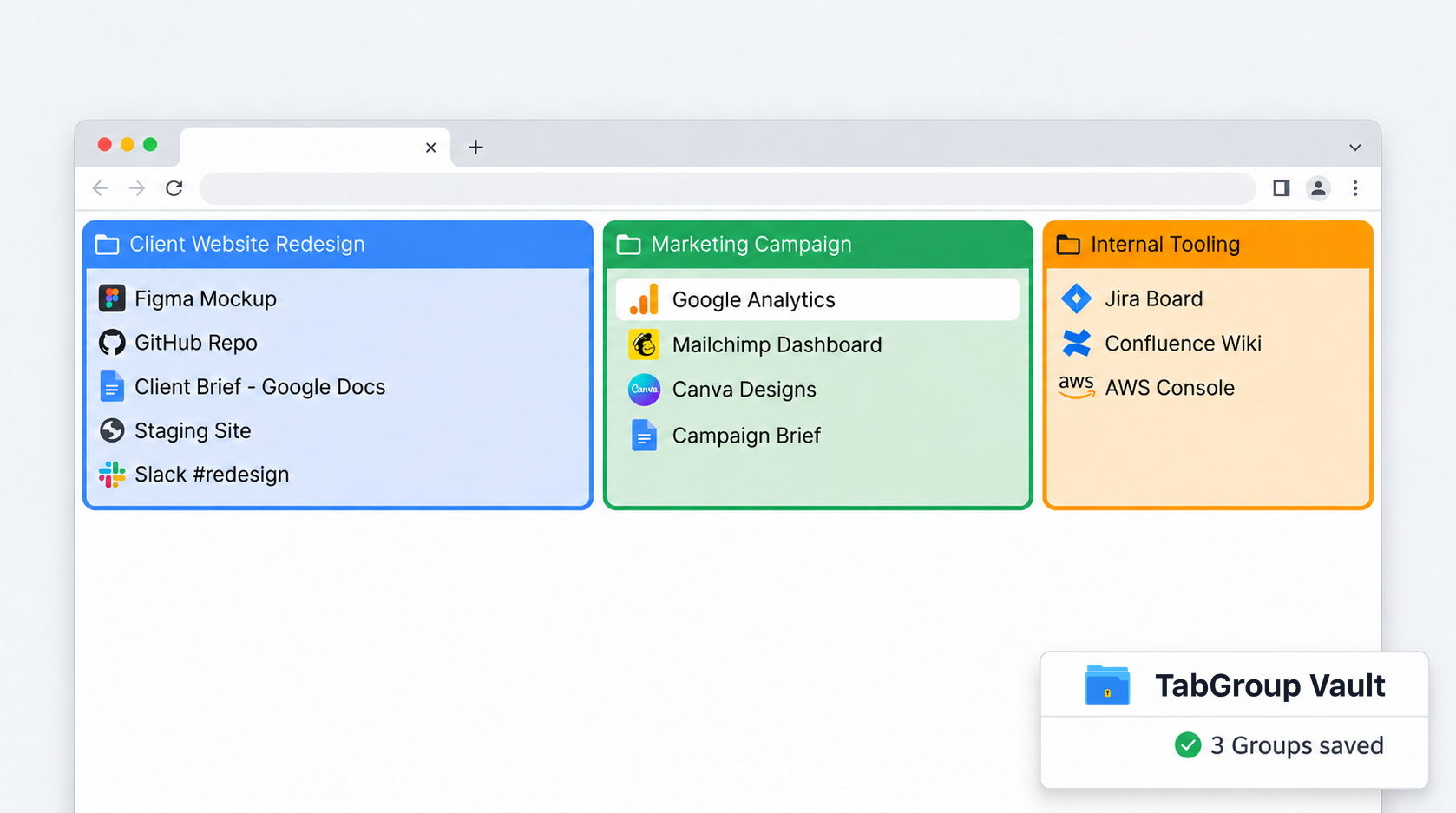Select the Marketing Campaign group title
Screen dimensions: 1456x813
(751, 245)
